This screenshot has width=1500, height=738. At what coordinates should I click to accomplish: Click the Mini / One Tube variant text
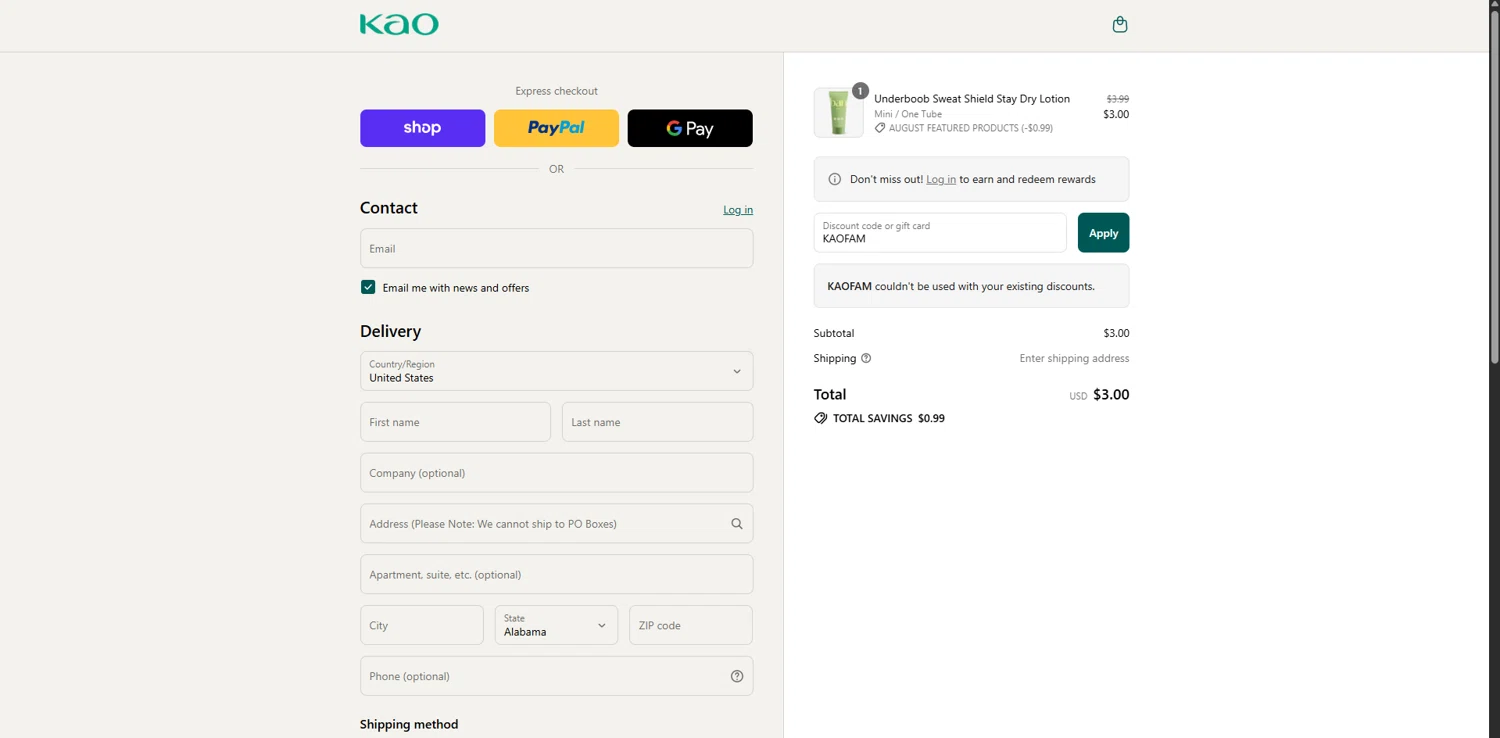pyautogui.click(x=908, y=114)
